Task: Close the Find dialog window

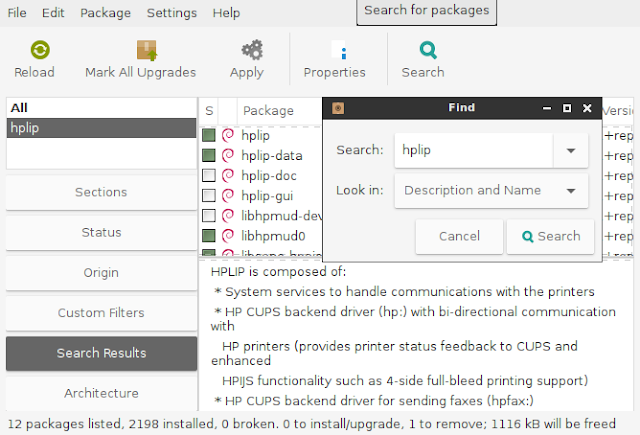Action: pyautogui.click(x=587, y=108)
